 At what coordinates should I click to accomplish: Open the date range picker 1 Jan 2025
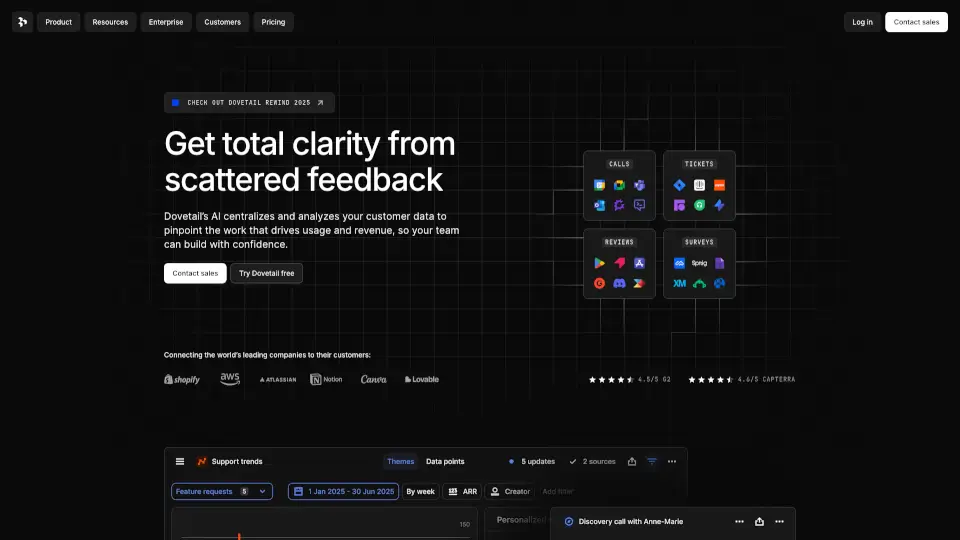click(343, 492)
